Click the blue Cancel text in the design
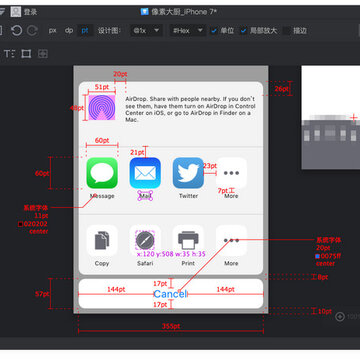Image resolution: width=360 pixels, height=360 pixels. tap(170, 294)
